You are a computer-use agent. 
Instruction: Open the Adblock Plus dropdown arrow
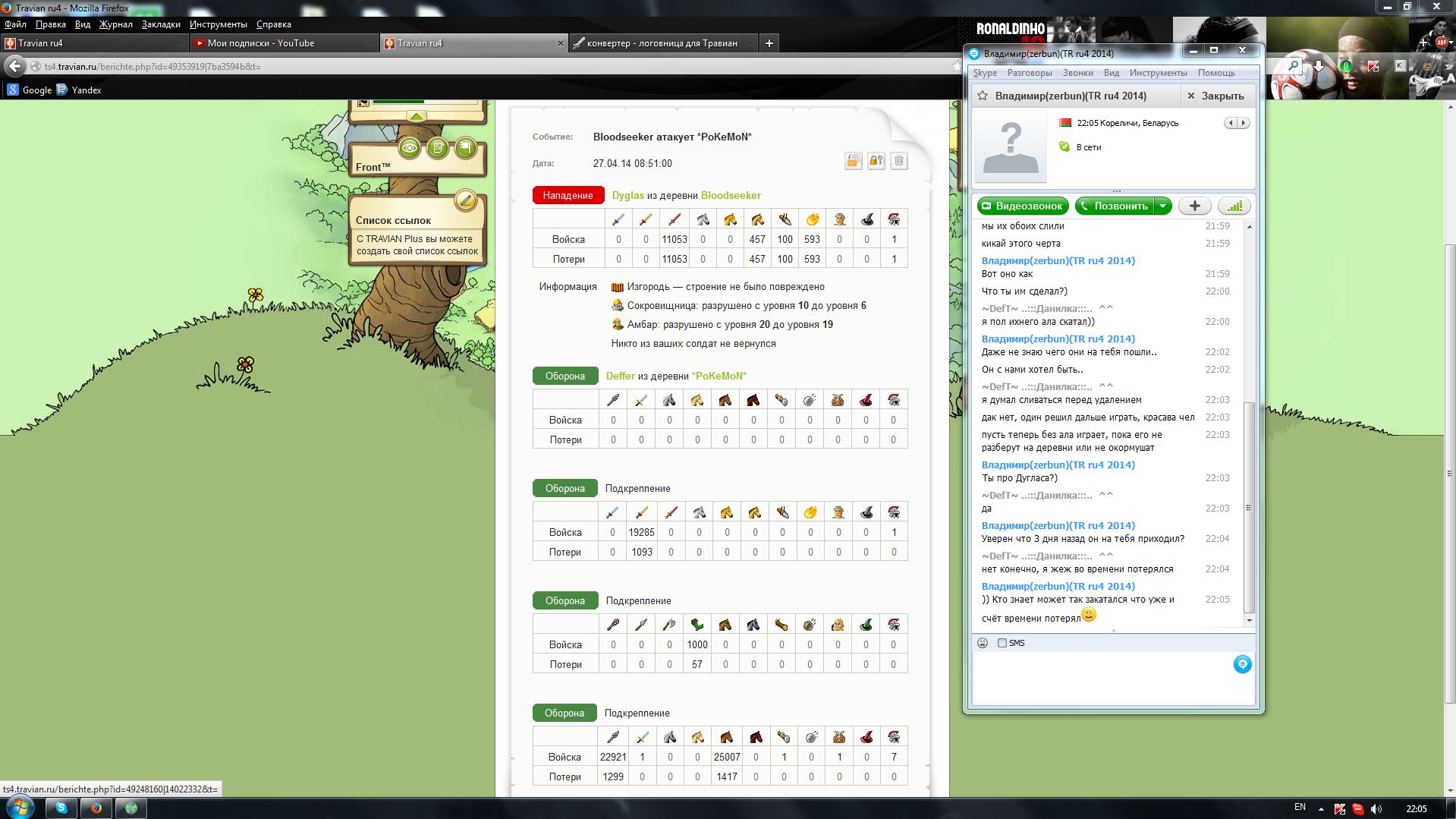click(1451, 44)
